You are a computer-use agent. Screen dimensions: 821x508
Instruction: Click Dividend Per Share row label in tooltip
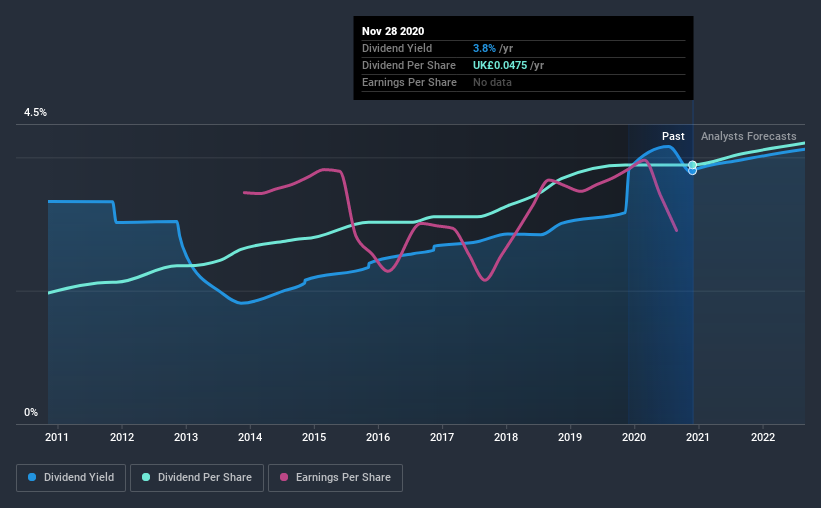408,65
